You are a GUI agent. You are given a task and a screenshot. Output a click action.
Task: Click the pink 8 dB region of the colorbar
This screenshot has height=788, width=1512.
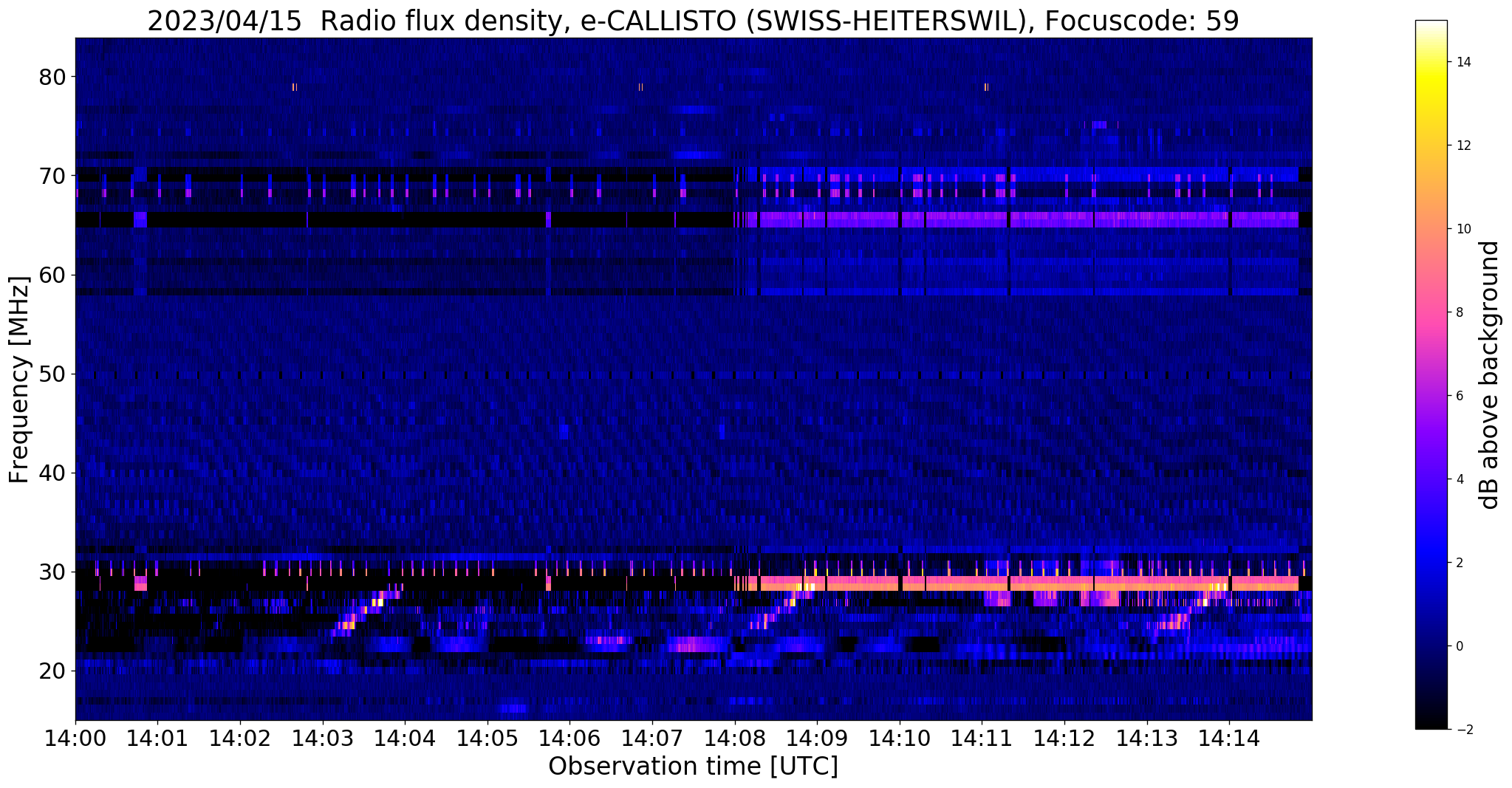(1431, 312)
